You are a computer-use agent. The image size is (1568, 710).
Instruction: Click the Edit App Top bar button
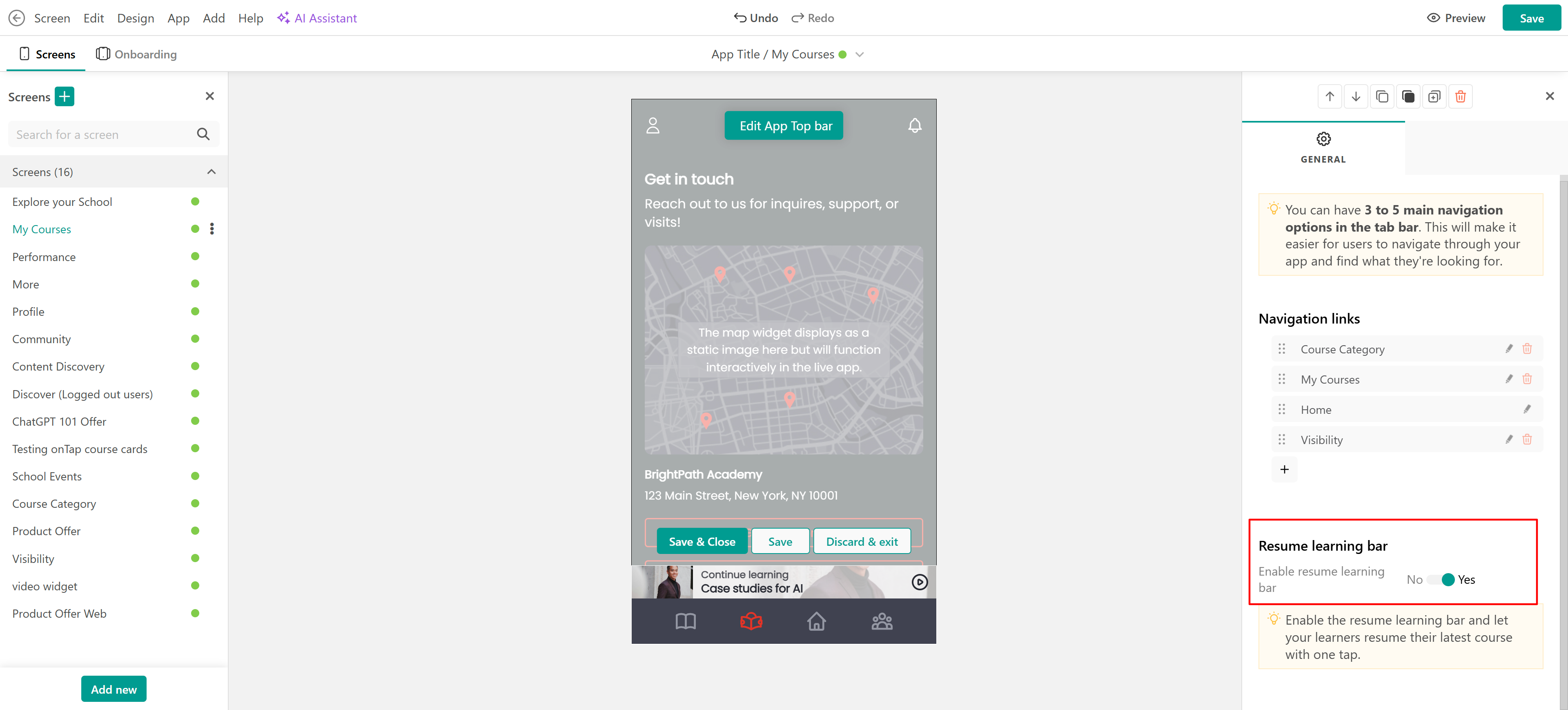784,125
